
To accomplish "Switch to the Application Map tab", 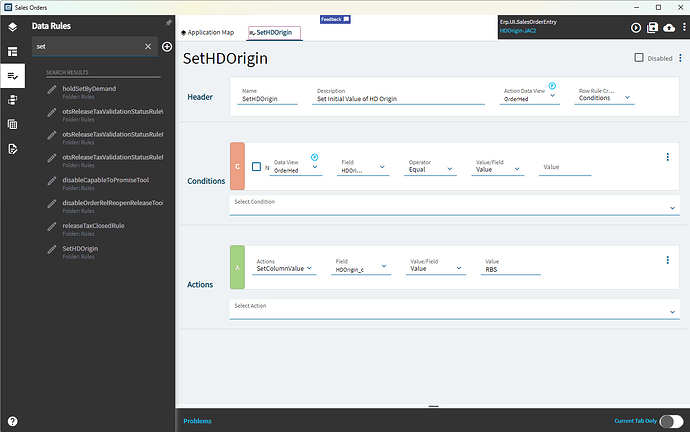I will [208, 33].
